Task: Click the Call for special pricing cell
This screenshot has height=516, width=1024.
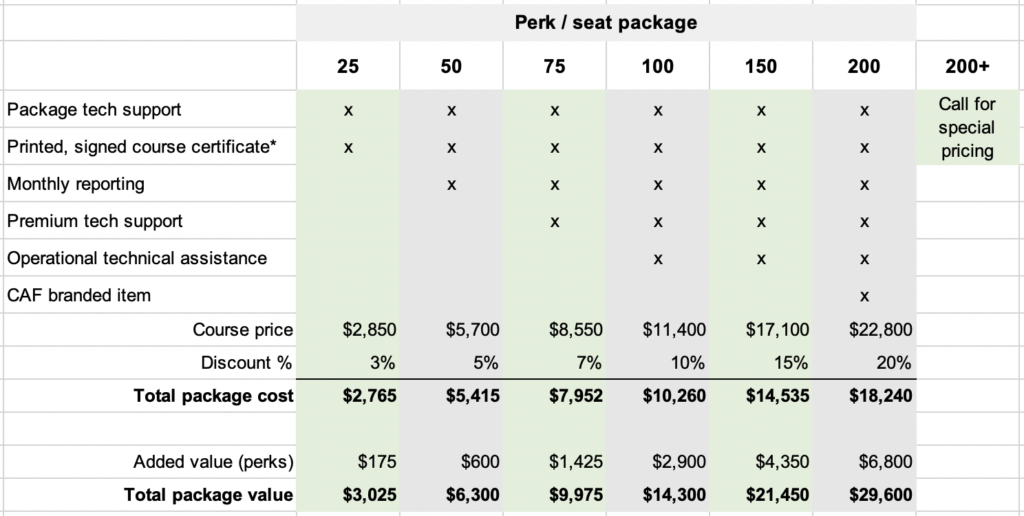Action: 967,127
